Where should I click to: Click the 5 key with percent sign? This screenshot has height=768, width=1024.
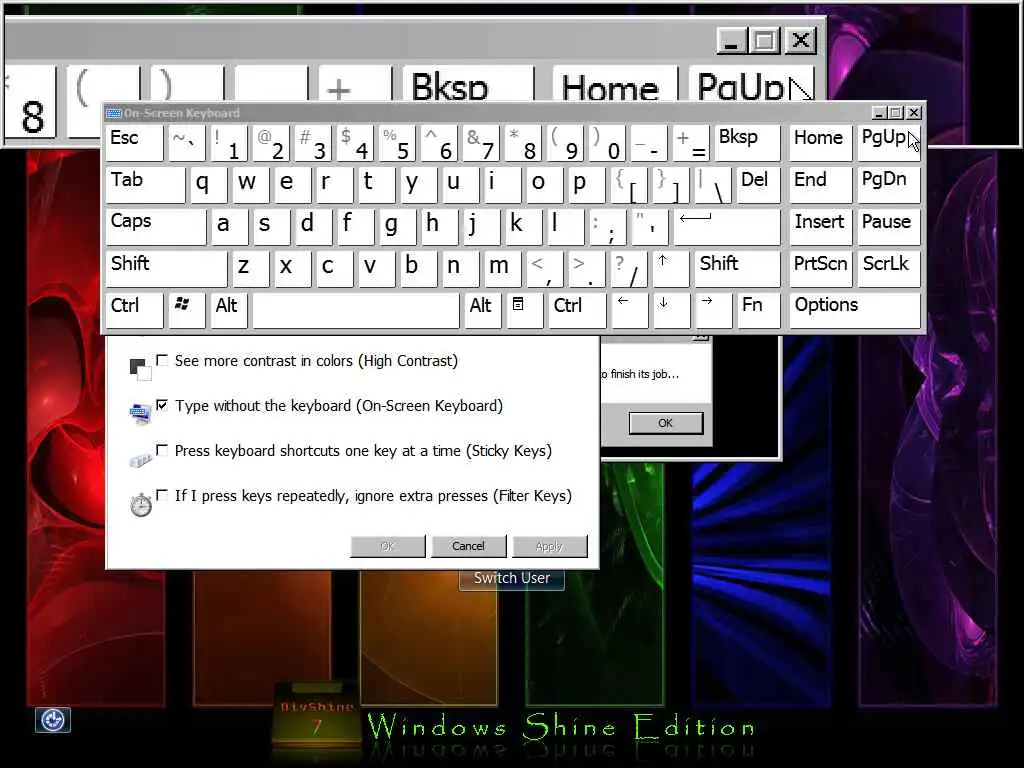397,143
